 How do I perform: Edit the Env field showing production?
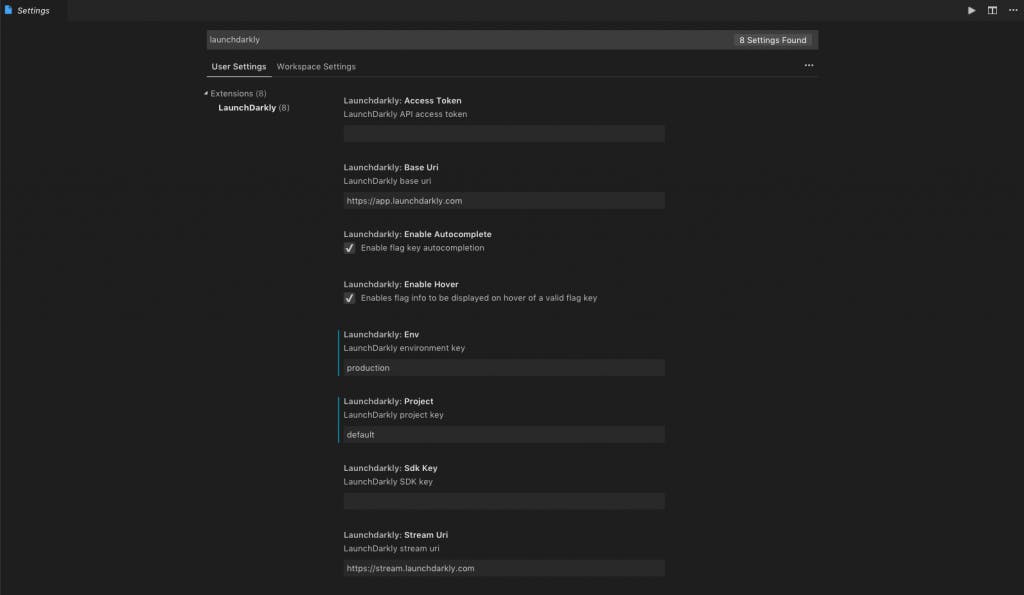tap(504, 368)
